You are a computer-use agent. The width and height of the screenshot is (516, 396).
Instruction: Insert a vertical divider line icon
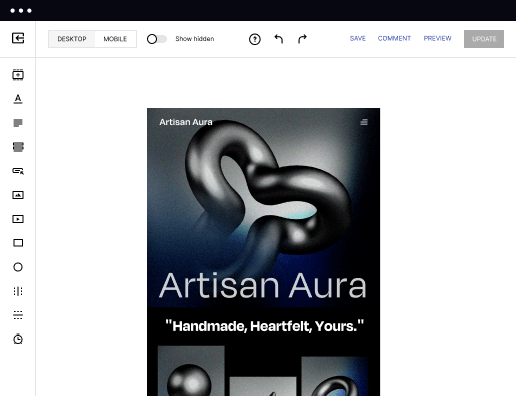click(x=18, y=291)
